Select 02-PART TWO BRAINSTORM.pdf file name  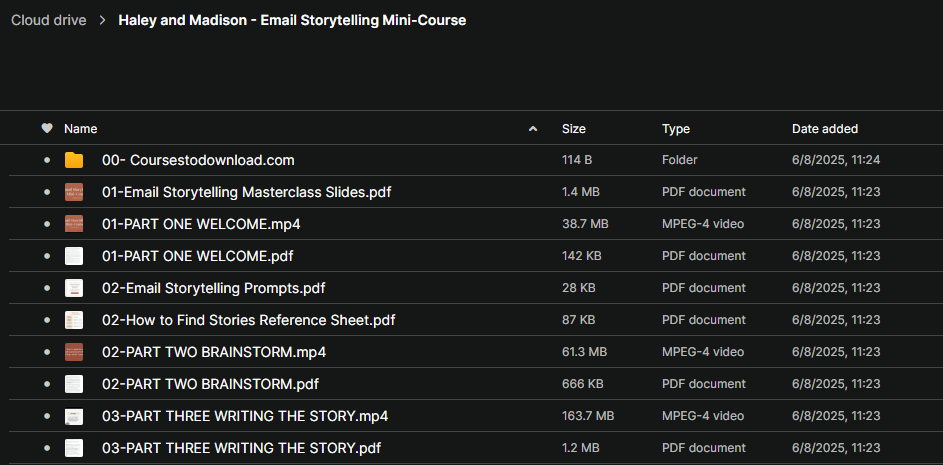click(210, 384)
